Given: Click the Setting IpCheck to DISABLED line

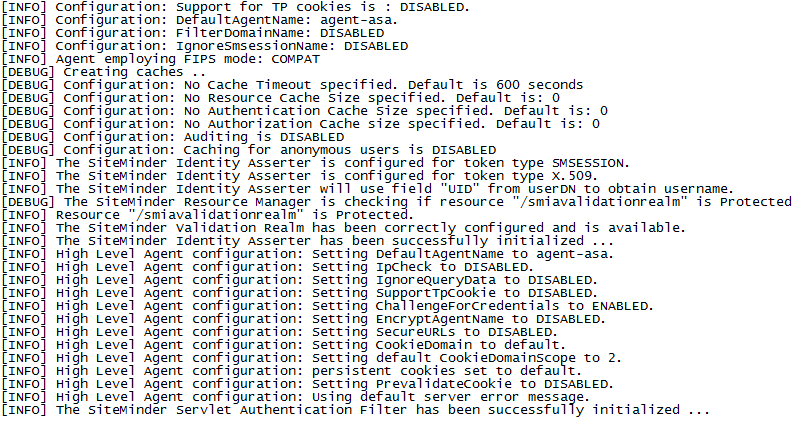Looking at the screenshot, I should [268, 267].
